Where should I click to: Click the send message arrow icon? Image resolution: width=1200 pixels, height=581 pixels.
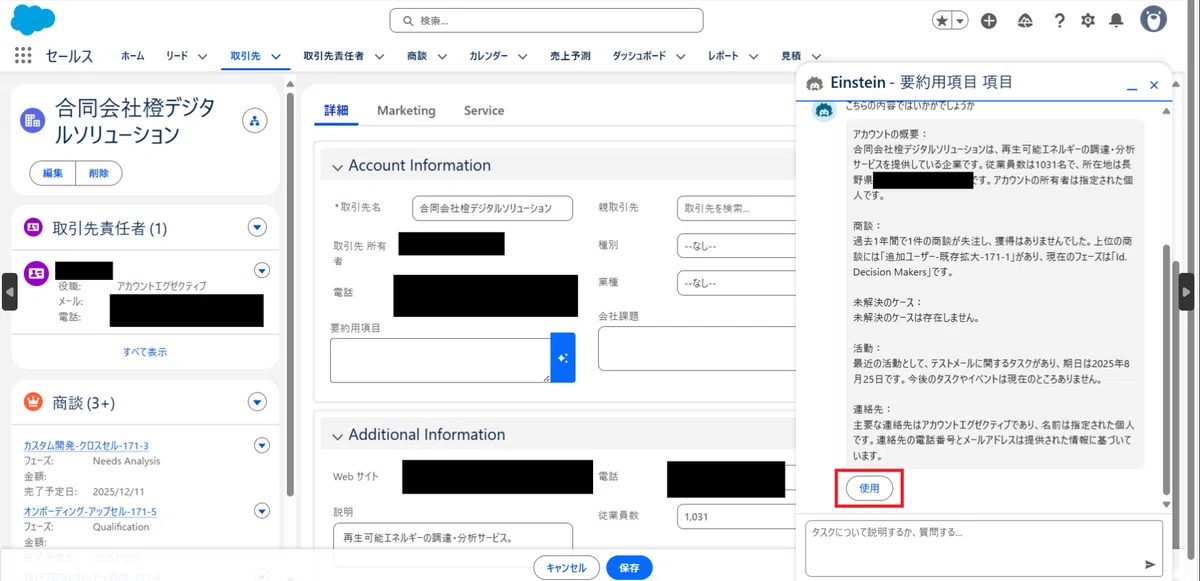coord(1150,564)
